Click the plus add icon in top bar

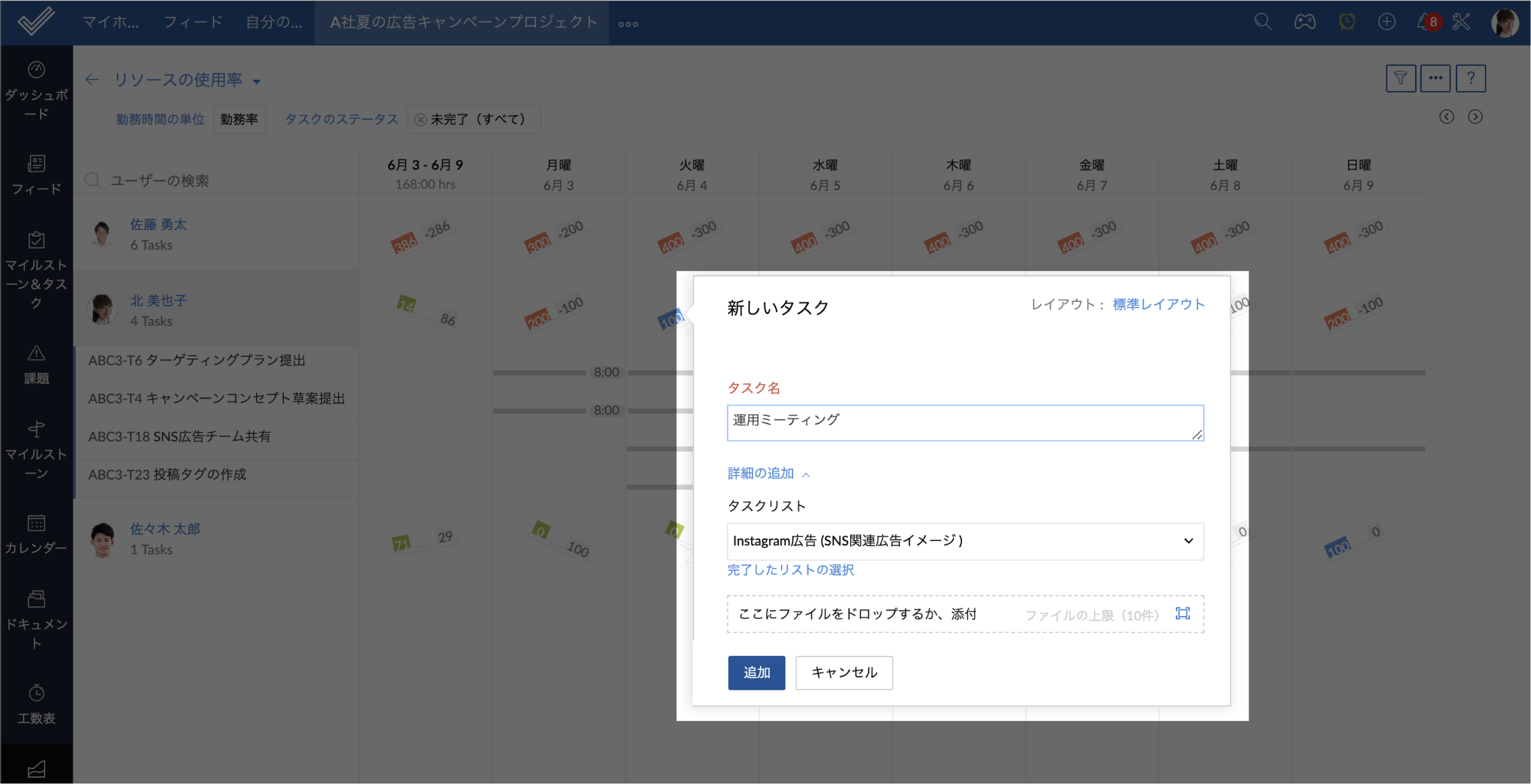pyautogui.click(x=1387, y=22)
